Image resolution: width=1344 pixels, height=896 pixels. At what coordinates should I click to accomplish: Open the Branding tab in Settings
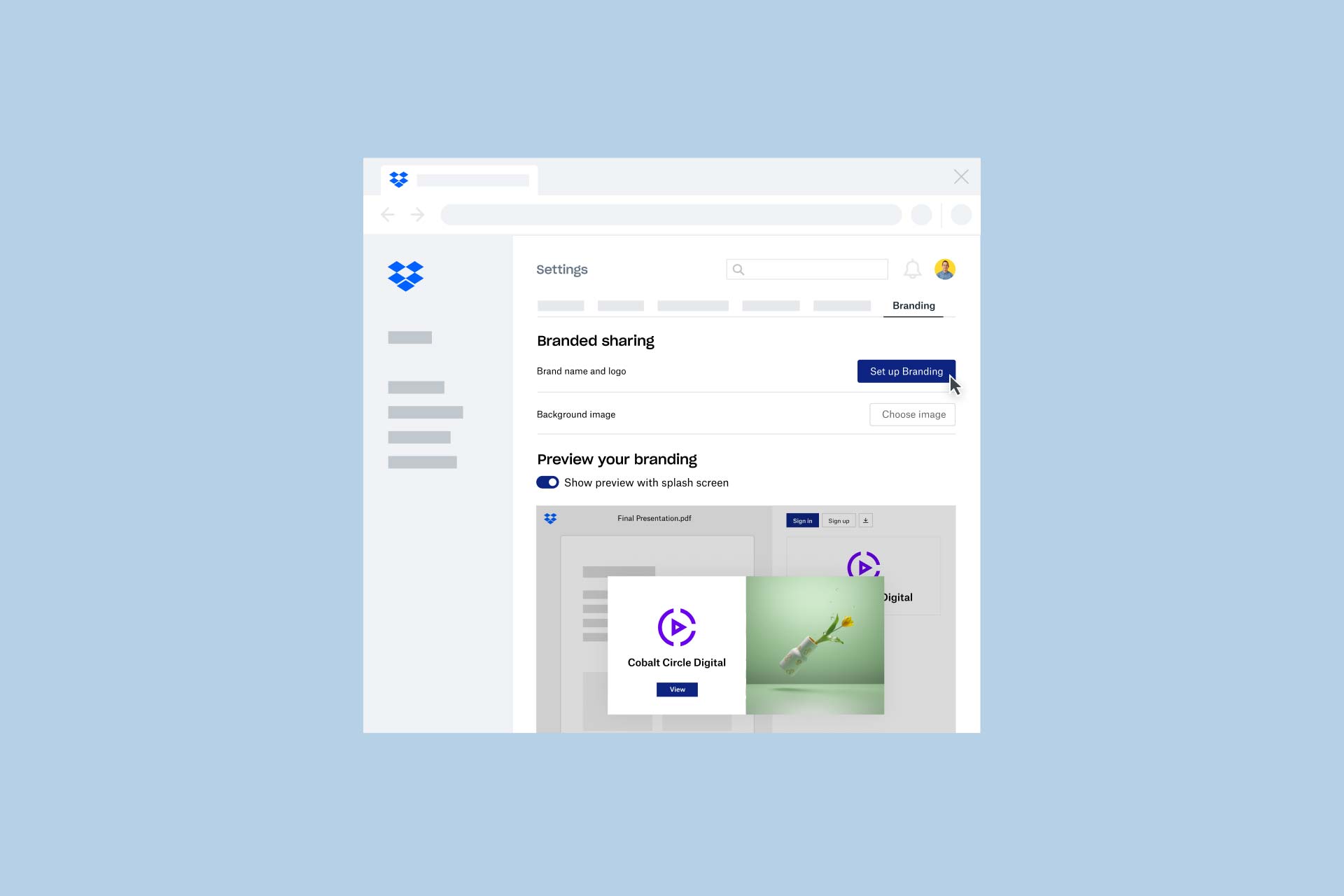click(913, 305)
